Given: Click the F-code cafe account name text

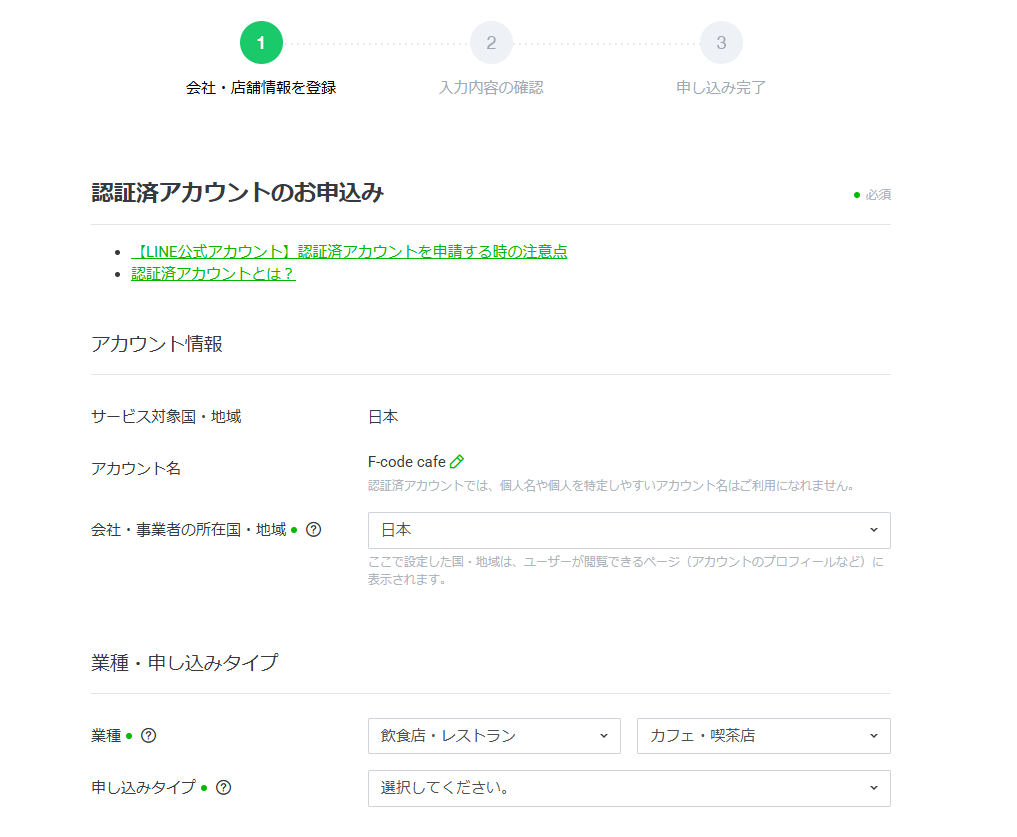Looking at the screenshot, I should pos(406,462).
